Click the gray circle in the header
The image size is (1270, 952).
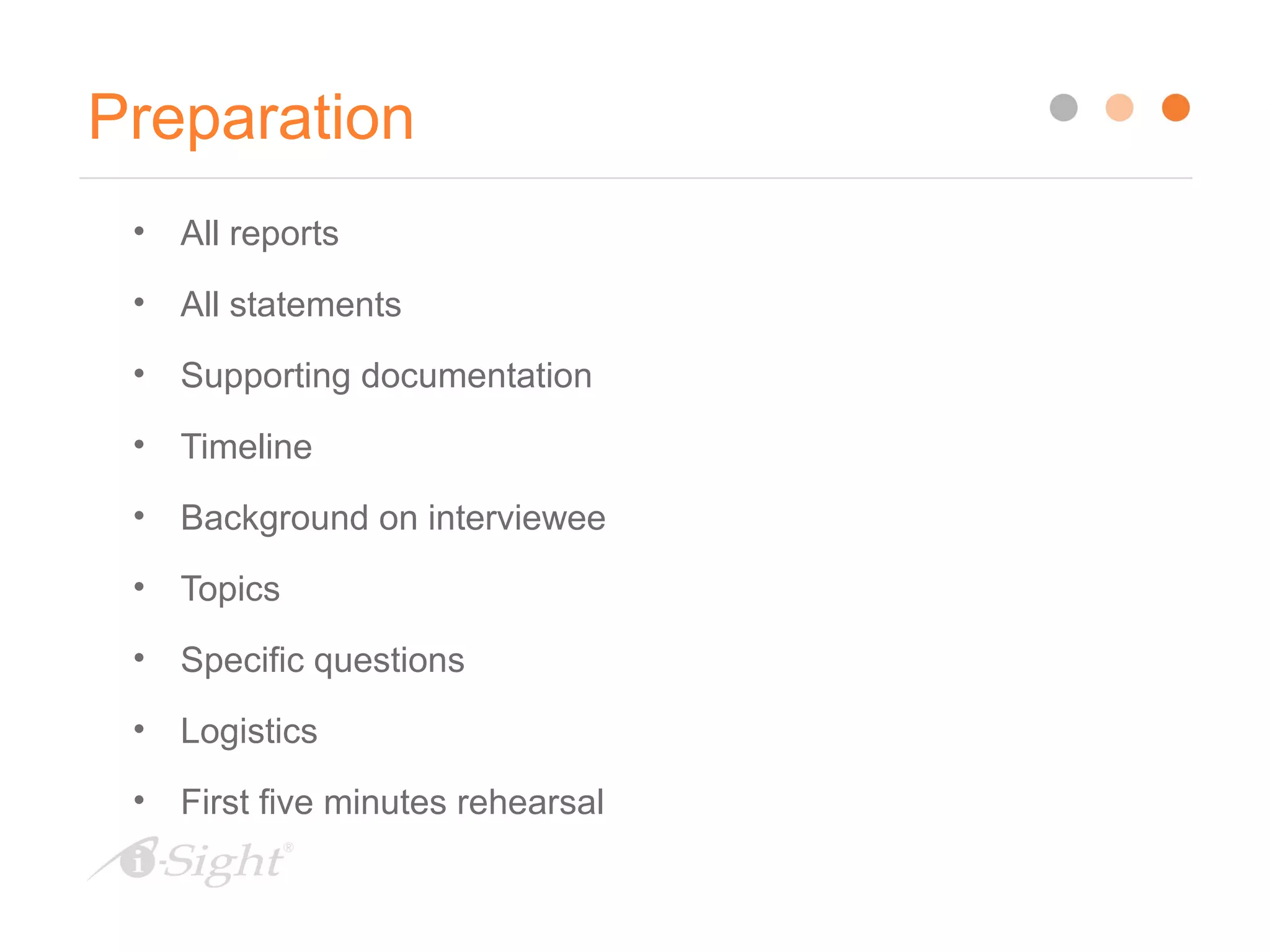1064,108
